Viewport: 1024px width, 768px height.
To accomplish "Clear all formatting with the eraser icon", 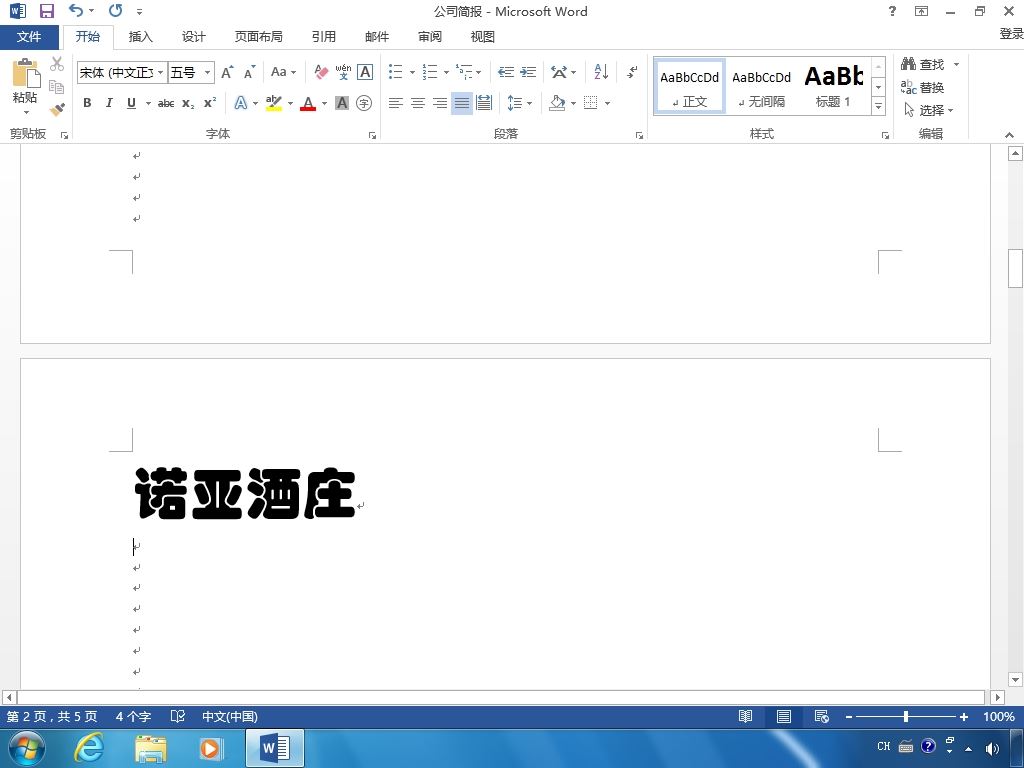I will (x=321, y=72).
